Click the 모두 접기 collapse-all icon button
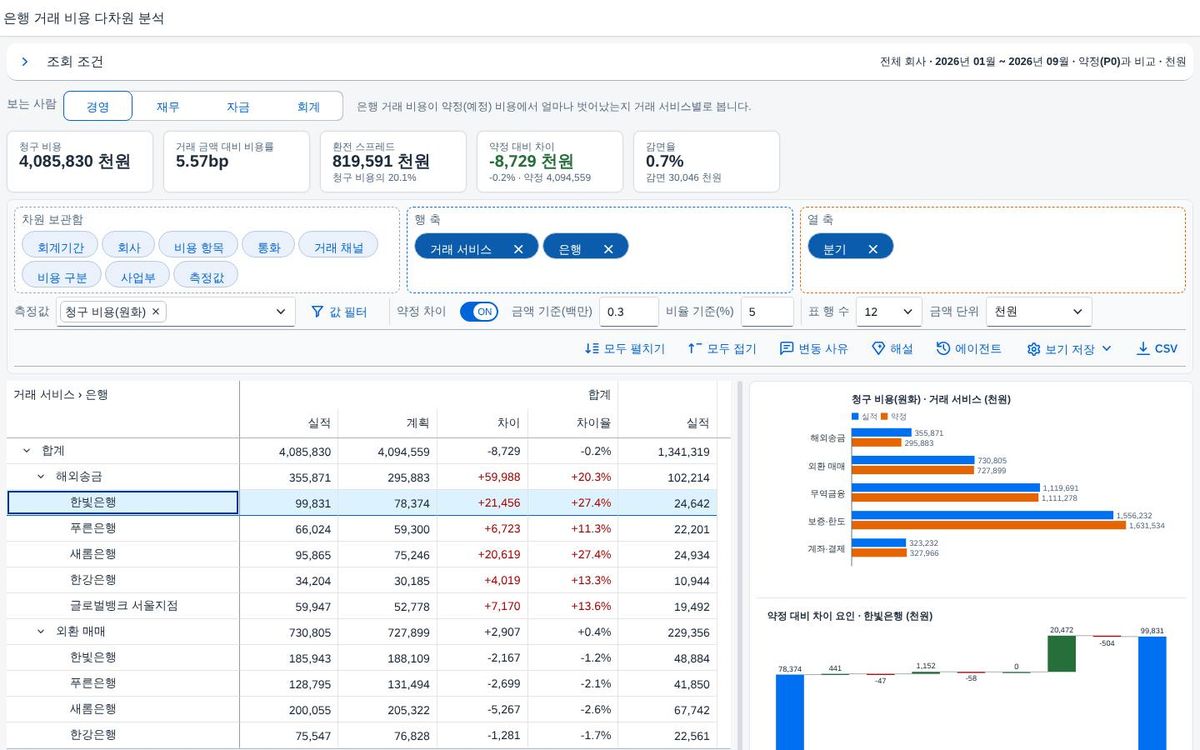Image resolution: width=1200 pixels, height=750 pixels. pos(722,349)
